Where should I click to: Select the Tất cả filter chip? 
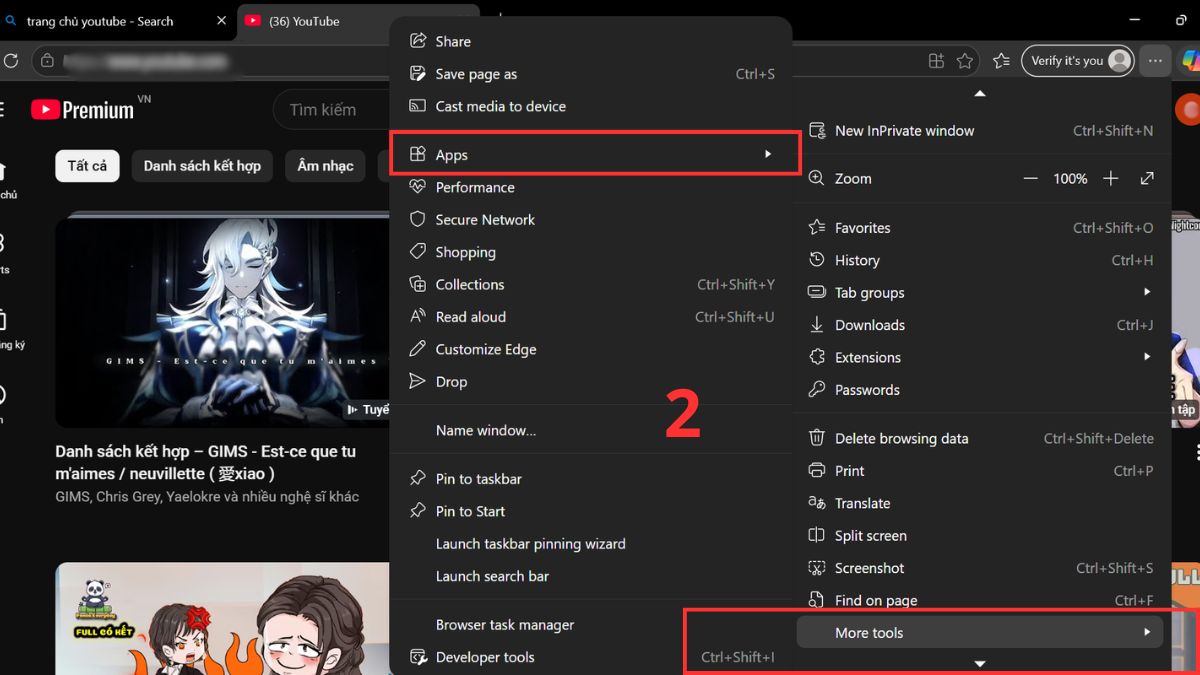pos(87,166)
